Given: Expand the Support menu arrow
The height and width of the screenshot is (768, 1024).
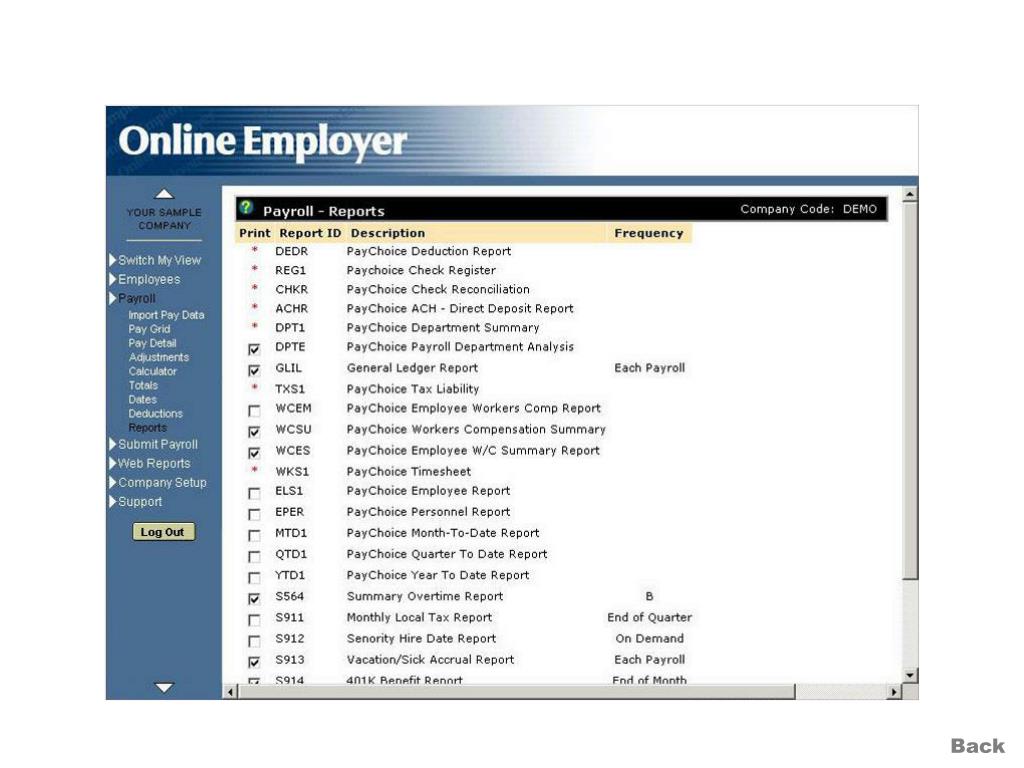Looking at the screenshot, I should click(112, 502).
